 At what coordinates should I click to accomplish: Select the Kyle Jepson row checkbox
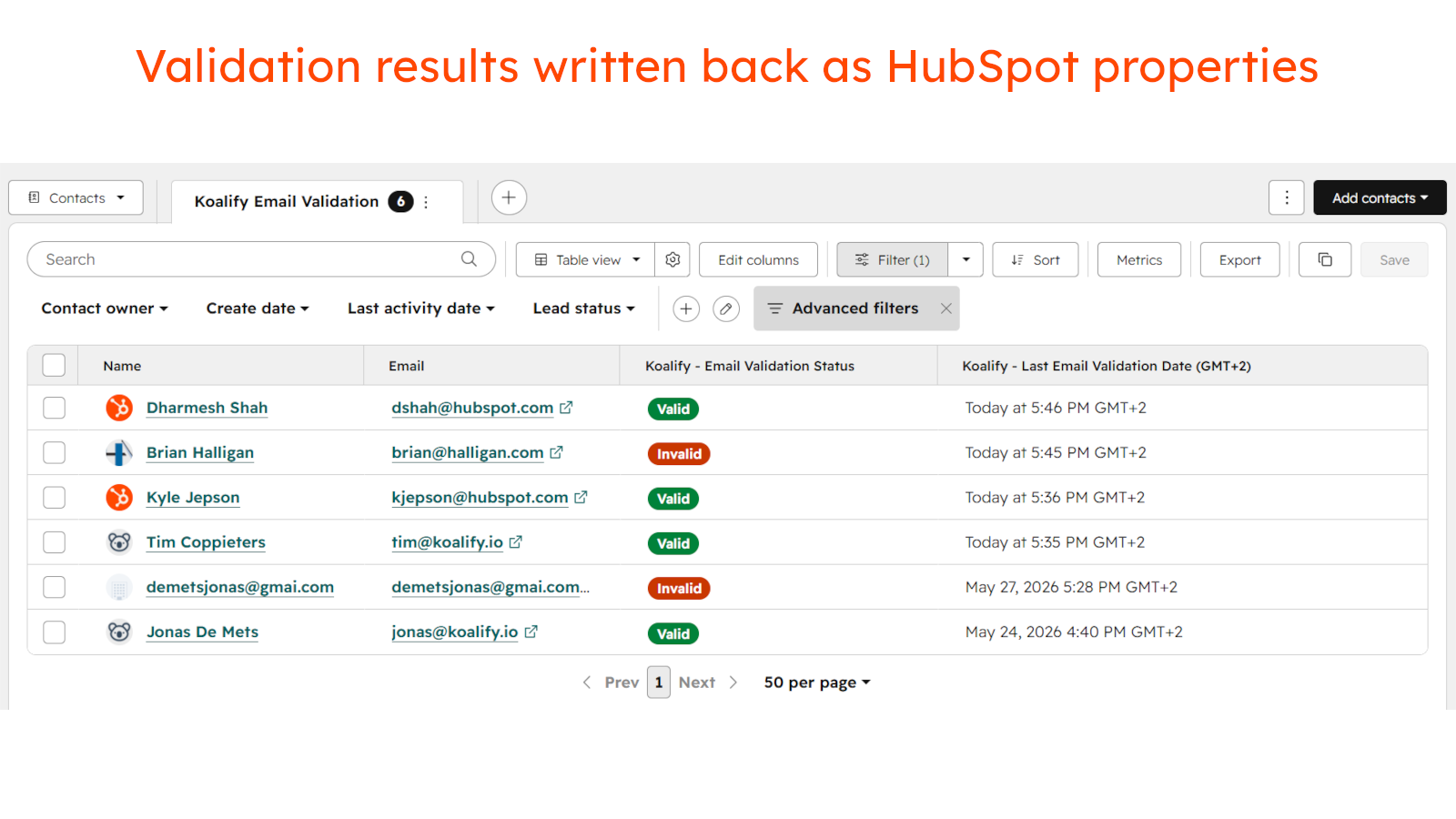(x=55, y=497)
